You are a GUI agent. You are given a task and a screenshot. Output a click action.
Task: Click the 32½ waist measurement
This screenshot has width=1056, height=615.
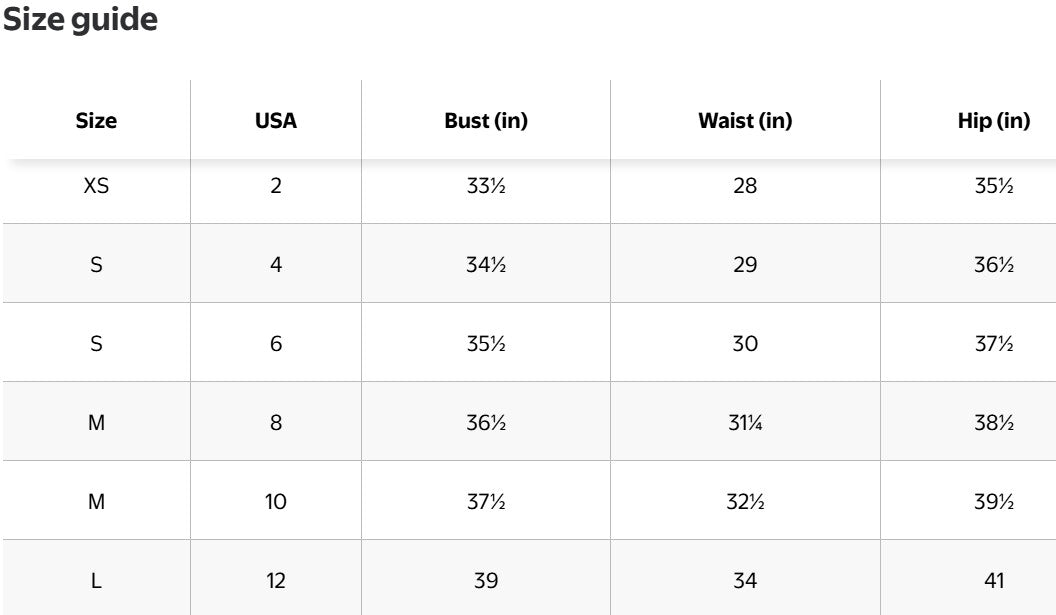point(745,502)
